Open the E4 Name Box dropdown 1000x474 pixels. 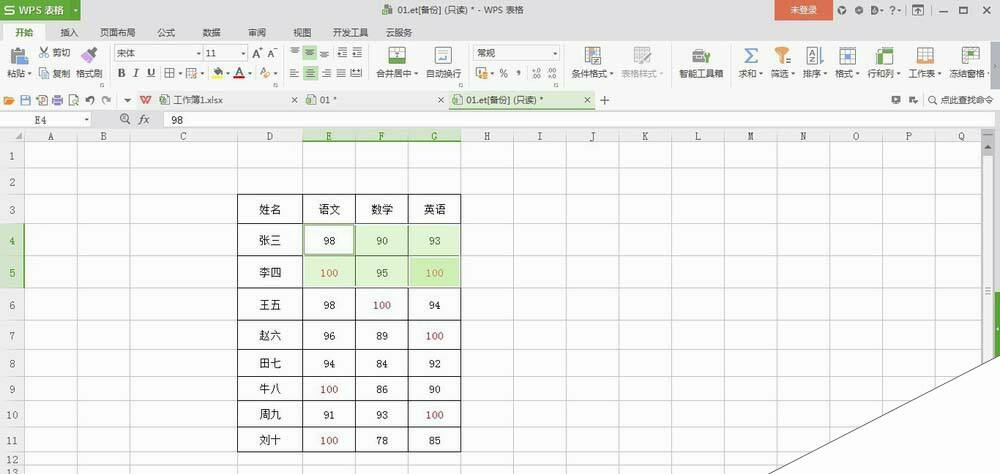click(x=87, y=119)
